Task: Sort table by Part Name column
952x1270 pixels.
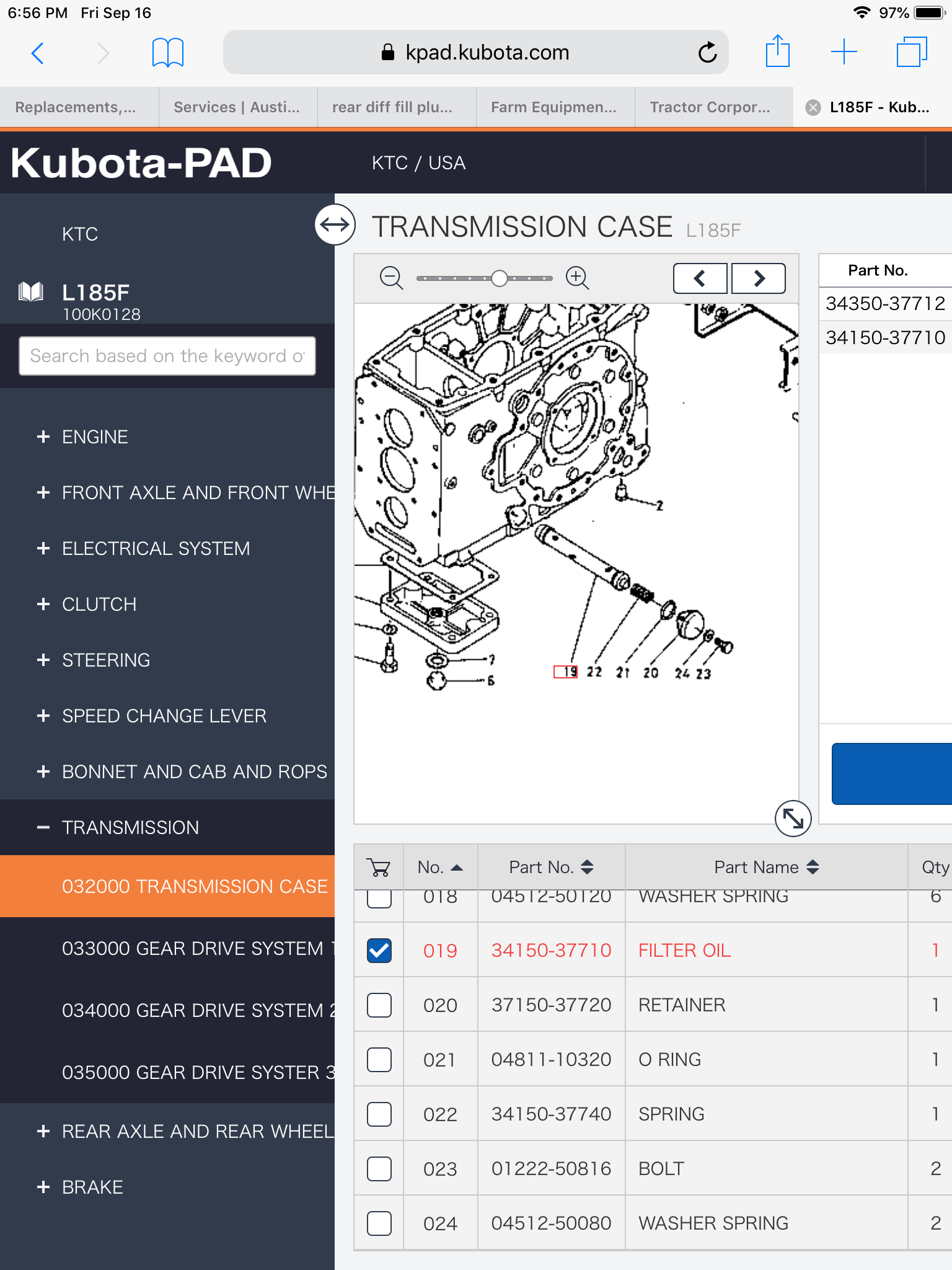Action: tap(767, 867)
